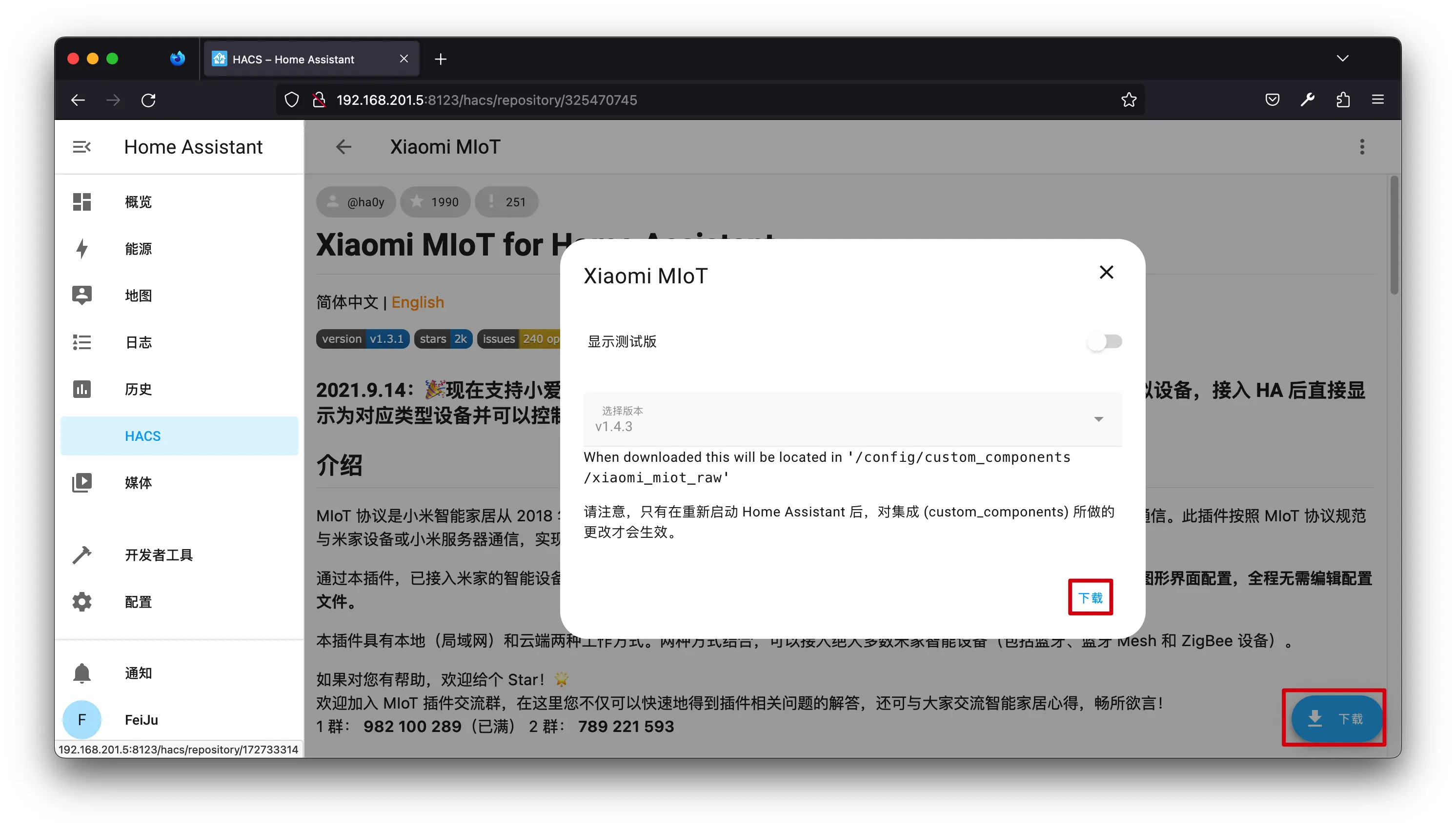Open the browser wrench tools icon
The height and width of the screenshot is (830, 1456).
[1307, 100]
